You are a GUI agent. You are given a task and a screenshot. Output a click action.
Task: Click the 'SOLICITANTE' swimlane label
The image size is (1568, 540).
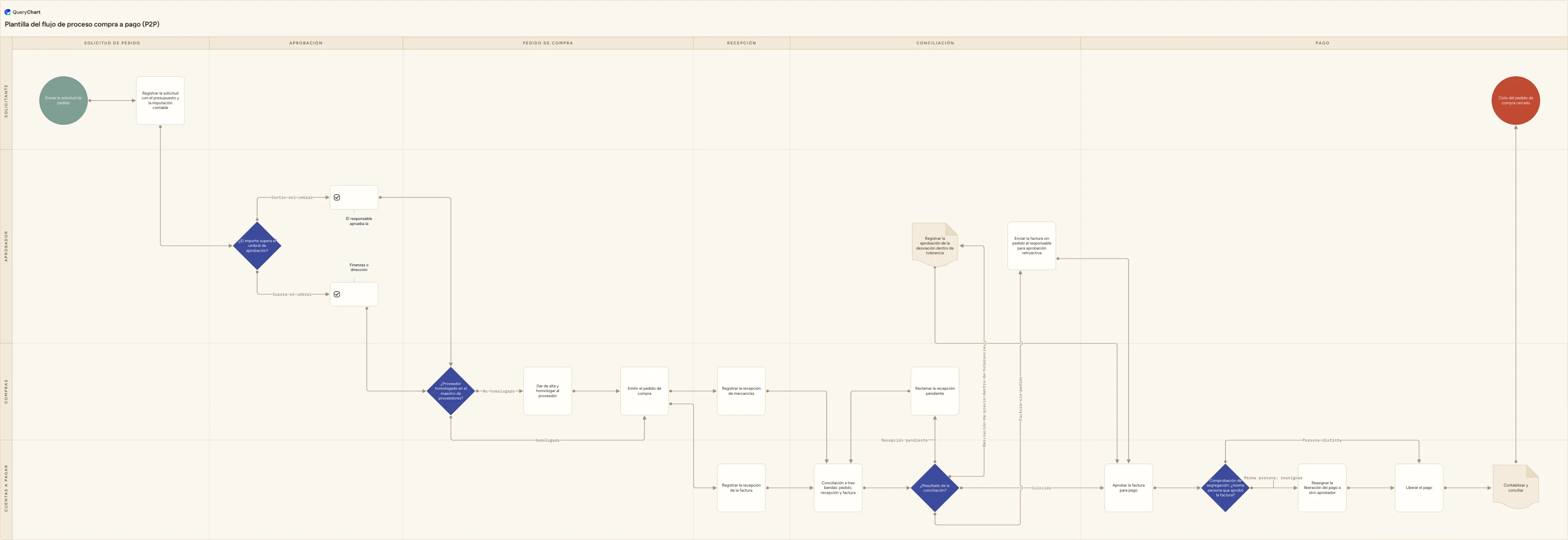click(x=6, y=100)
